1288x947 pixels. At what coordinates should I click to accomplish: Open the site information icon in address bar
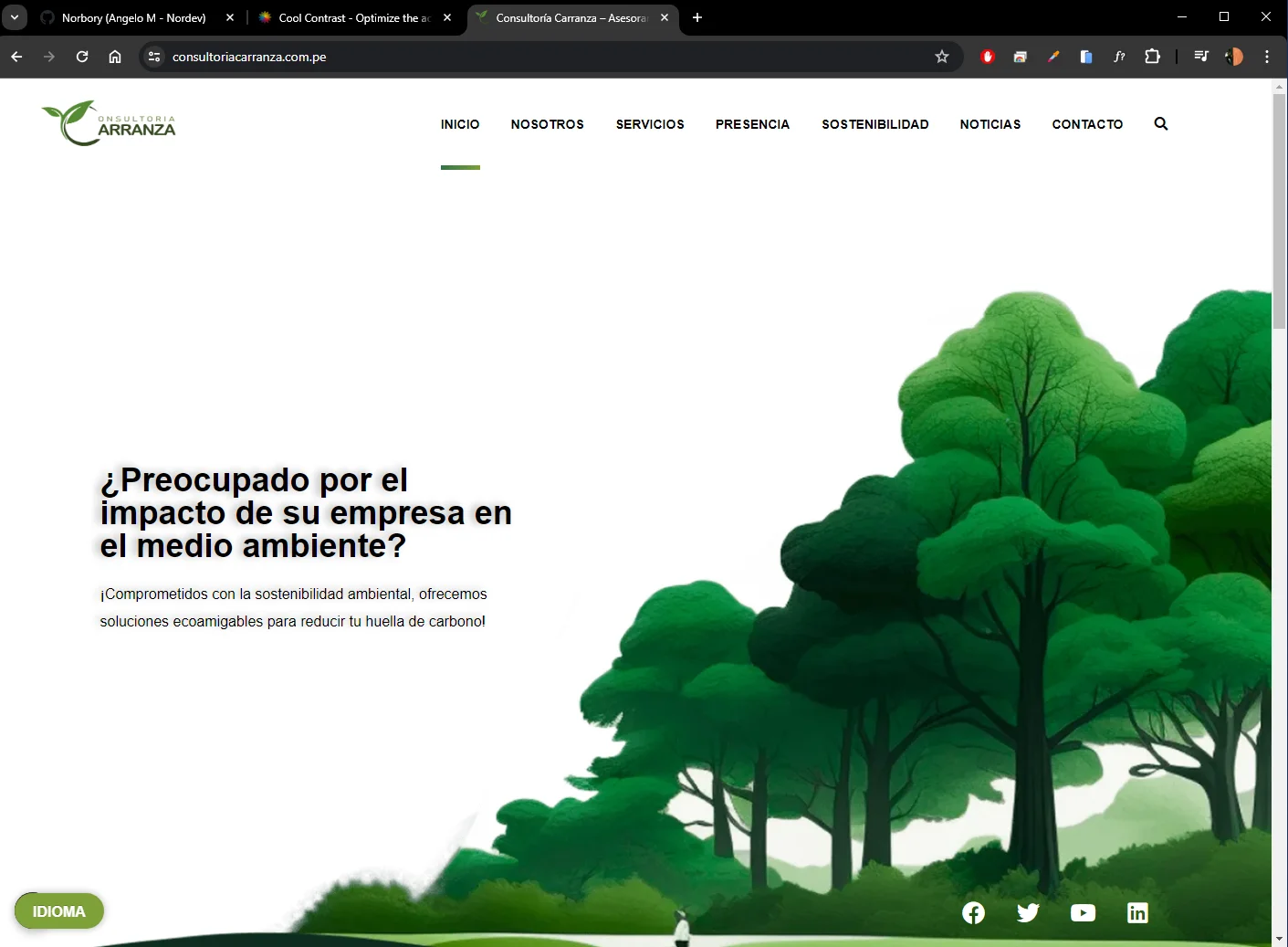[154, 57]
